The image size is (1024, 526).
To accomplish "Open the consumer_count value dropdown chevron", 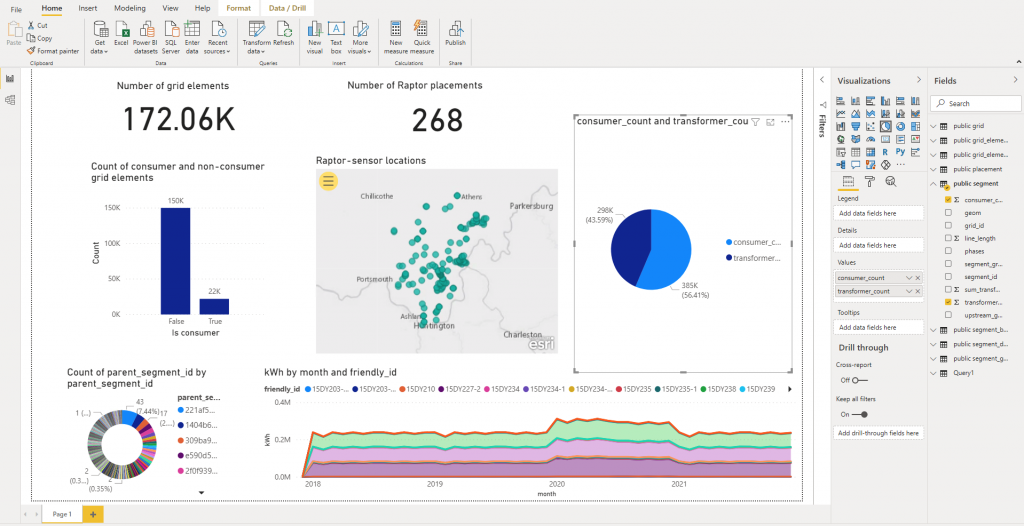I will point(909,278).
